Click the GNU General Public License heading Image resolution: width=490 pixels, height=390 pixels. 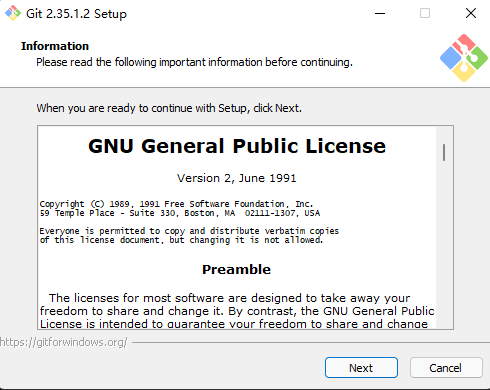coord(237,146)
